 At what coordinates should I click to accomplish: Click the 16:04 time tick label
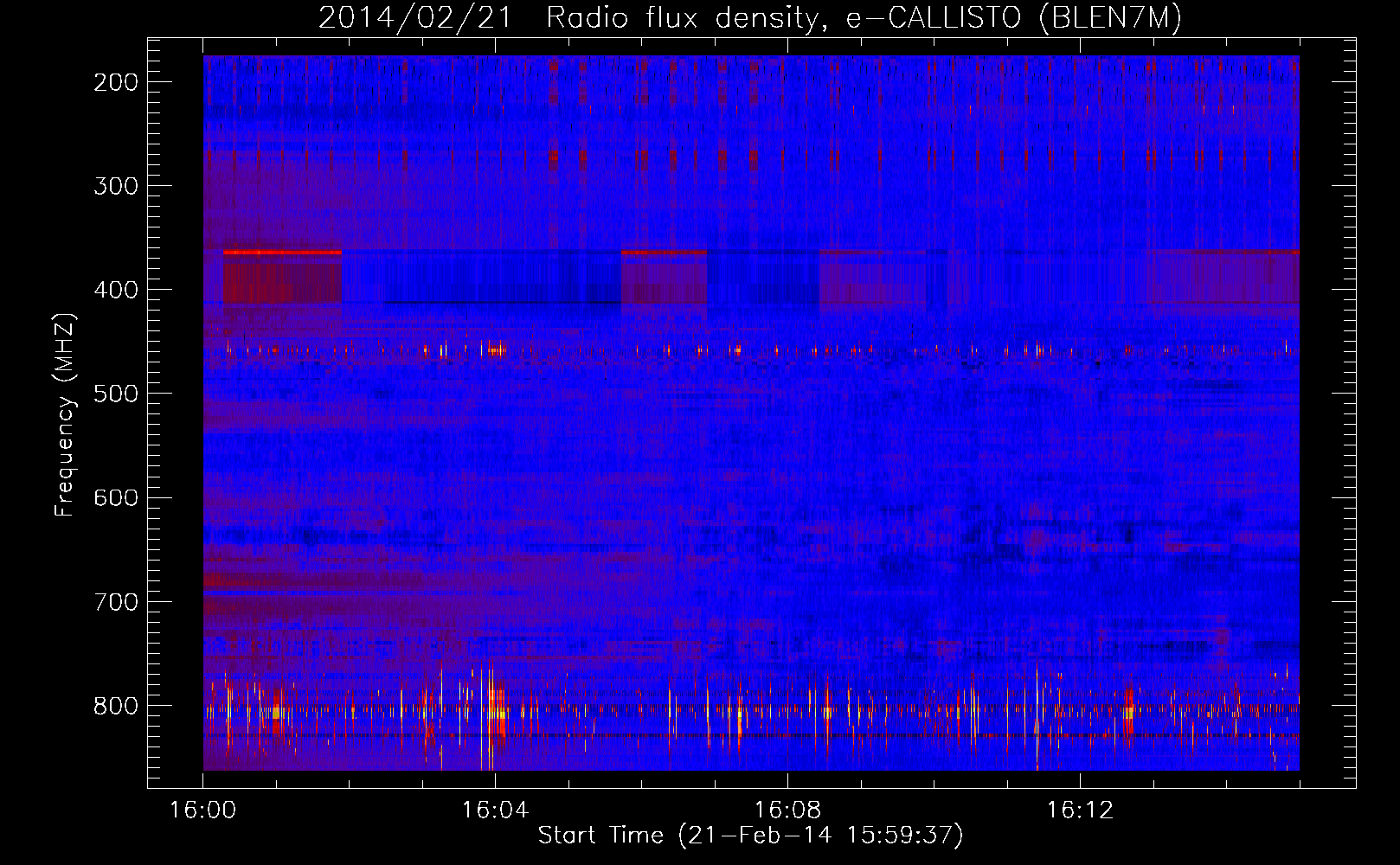click(x=496, y=811)
